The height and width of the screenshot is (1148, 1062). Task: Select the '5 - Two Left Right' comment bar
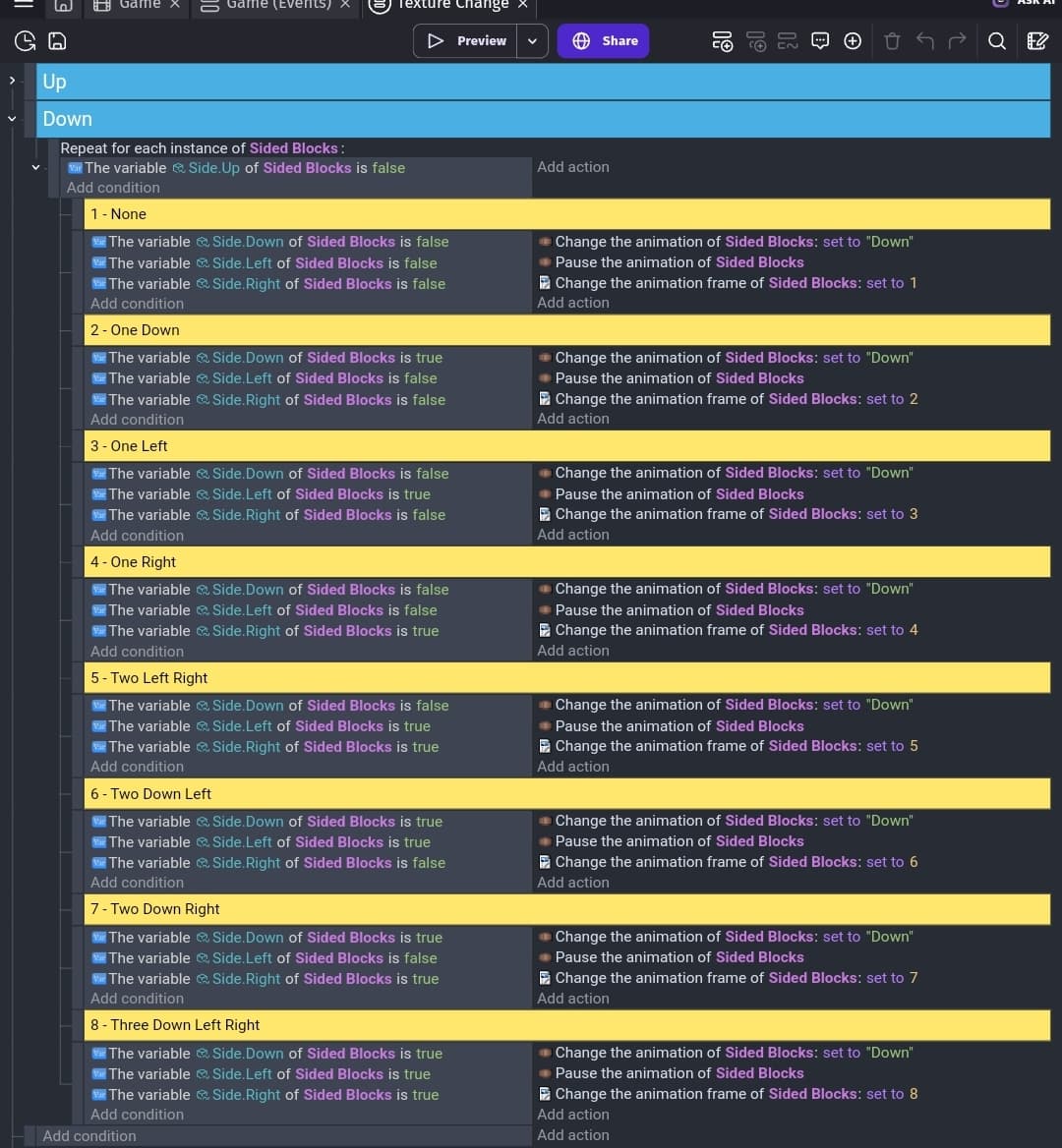[566, 678]
